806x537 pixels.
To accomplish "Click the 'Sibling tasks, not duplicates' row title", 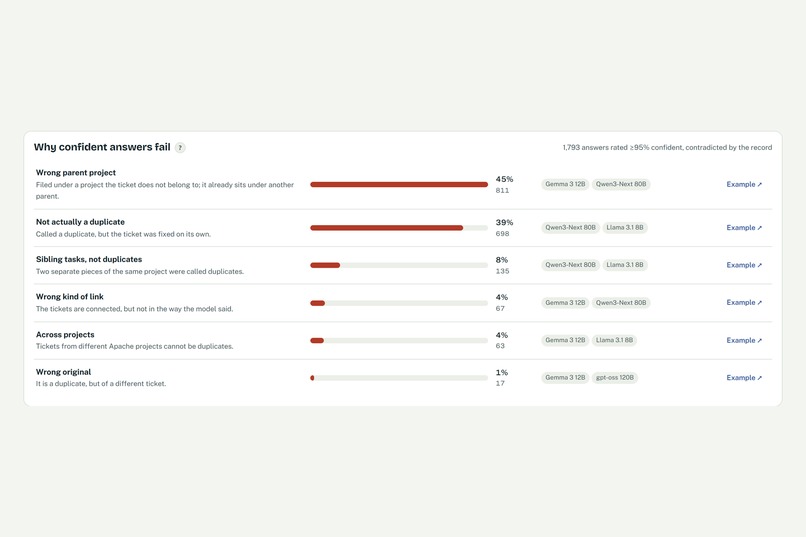I will pyautogui.click(x=89, y=260).
